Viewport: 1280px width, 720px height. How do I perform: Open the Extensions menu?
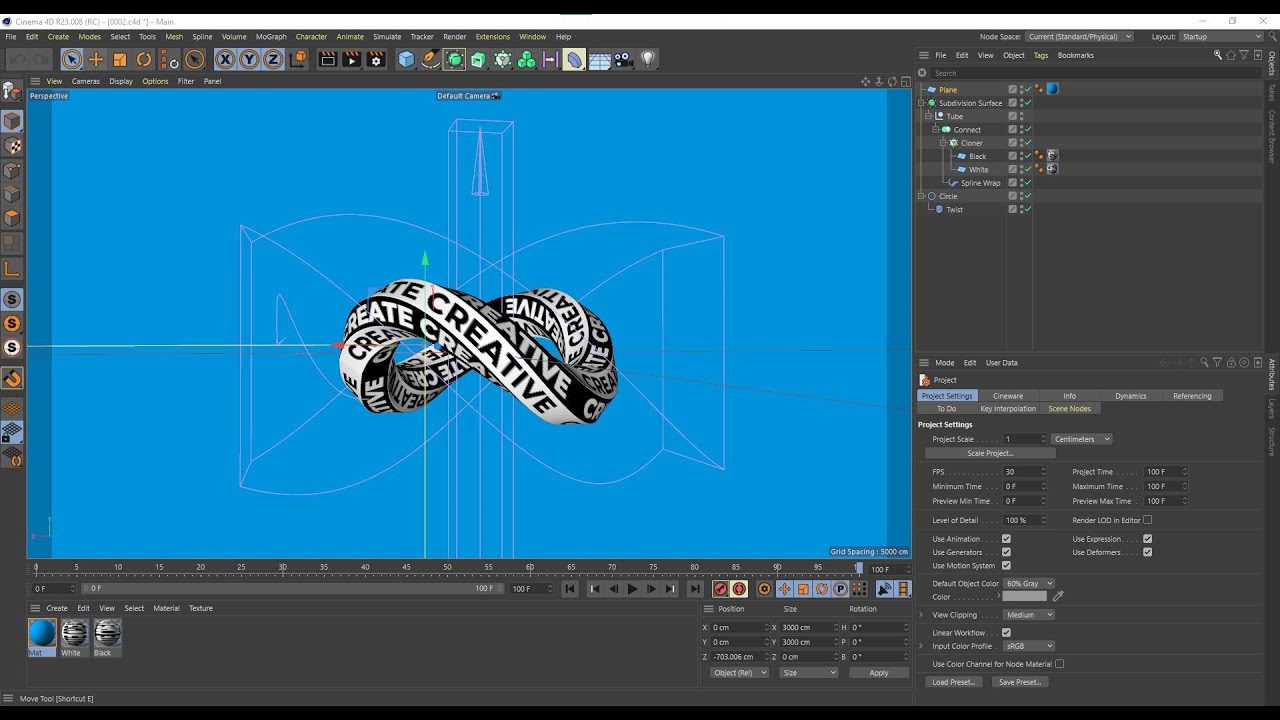(492, 37)
